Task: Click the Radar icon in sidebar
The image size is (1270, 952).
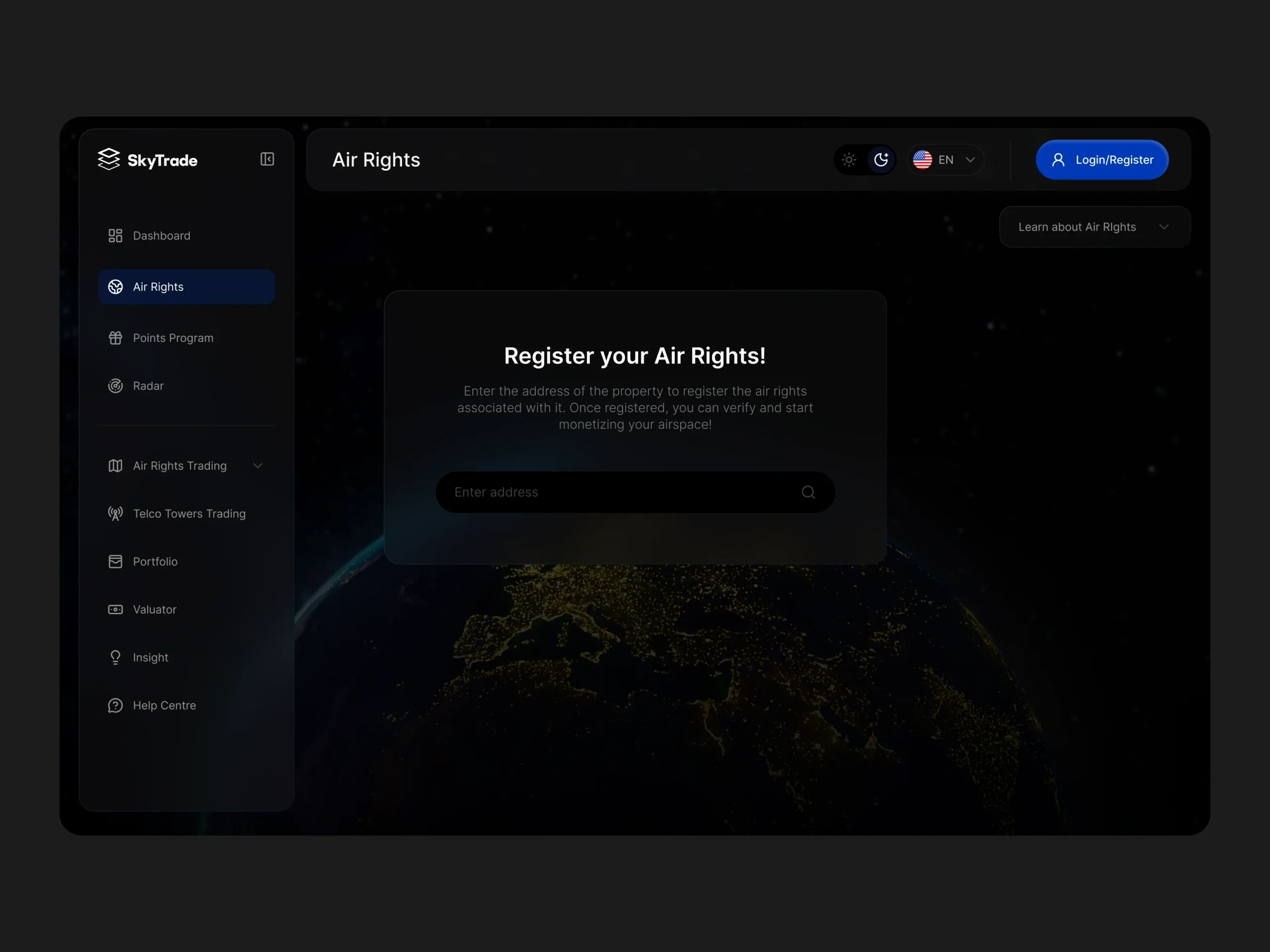Action: coord(116,386)
